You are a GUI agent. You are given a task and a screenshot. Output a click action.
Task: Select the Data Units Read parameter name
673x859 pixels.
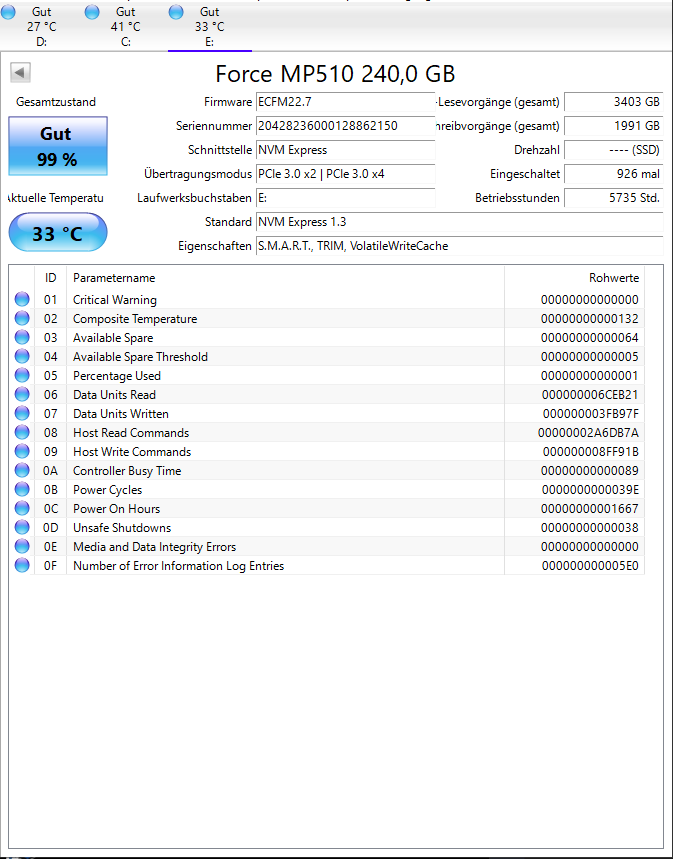115,395
